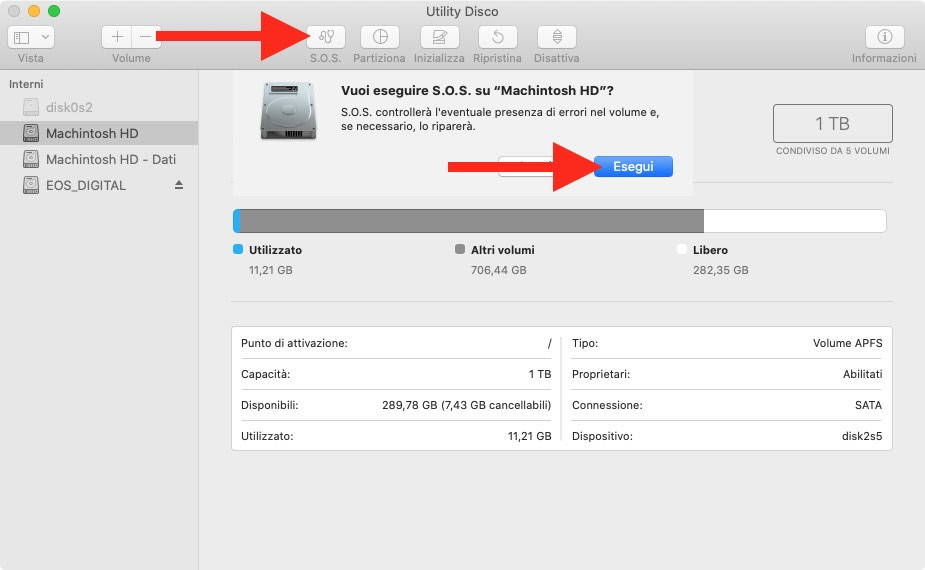This screenshot has height=570, width=925.
Task: Click the hard drive image in dialog
Action: 288,111
